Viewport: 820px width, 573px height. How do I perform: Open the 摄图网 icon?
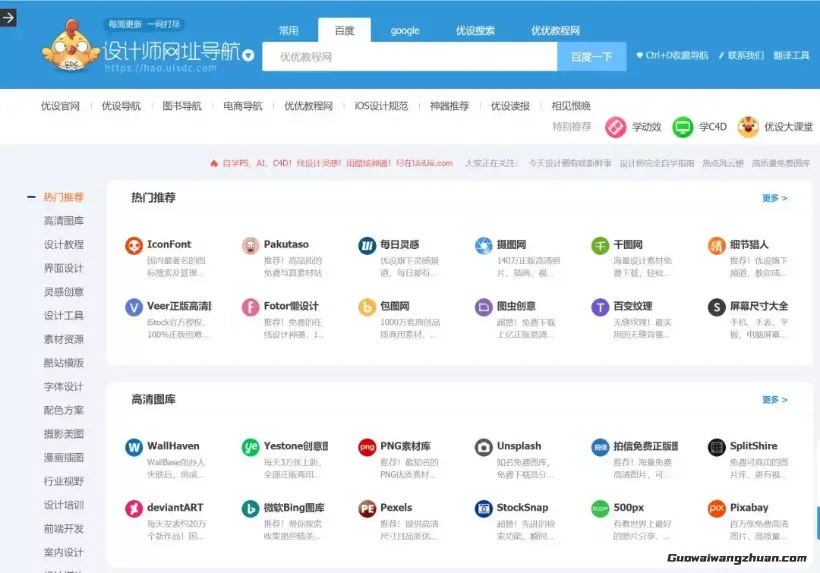coord(484,245)
